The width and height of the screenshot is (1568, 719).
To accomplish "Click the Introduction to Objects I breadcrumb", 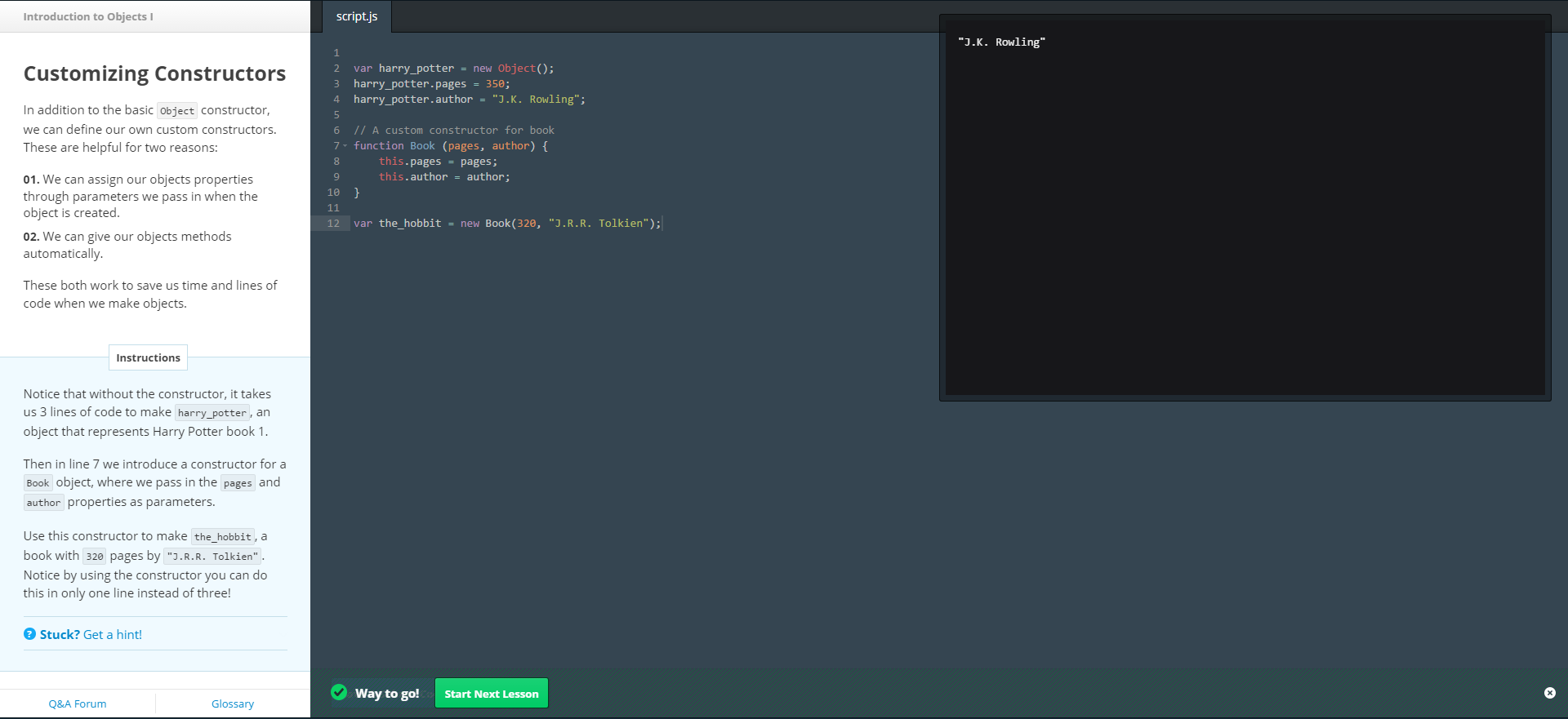I will [88, 16].
